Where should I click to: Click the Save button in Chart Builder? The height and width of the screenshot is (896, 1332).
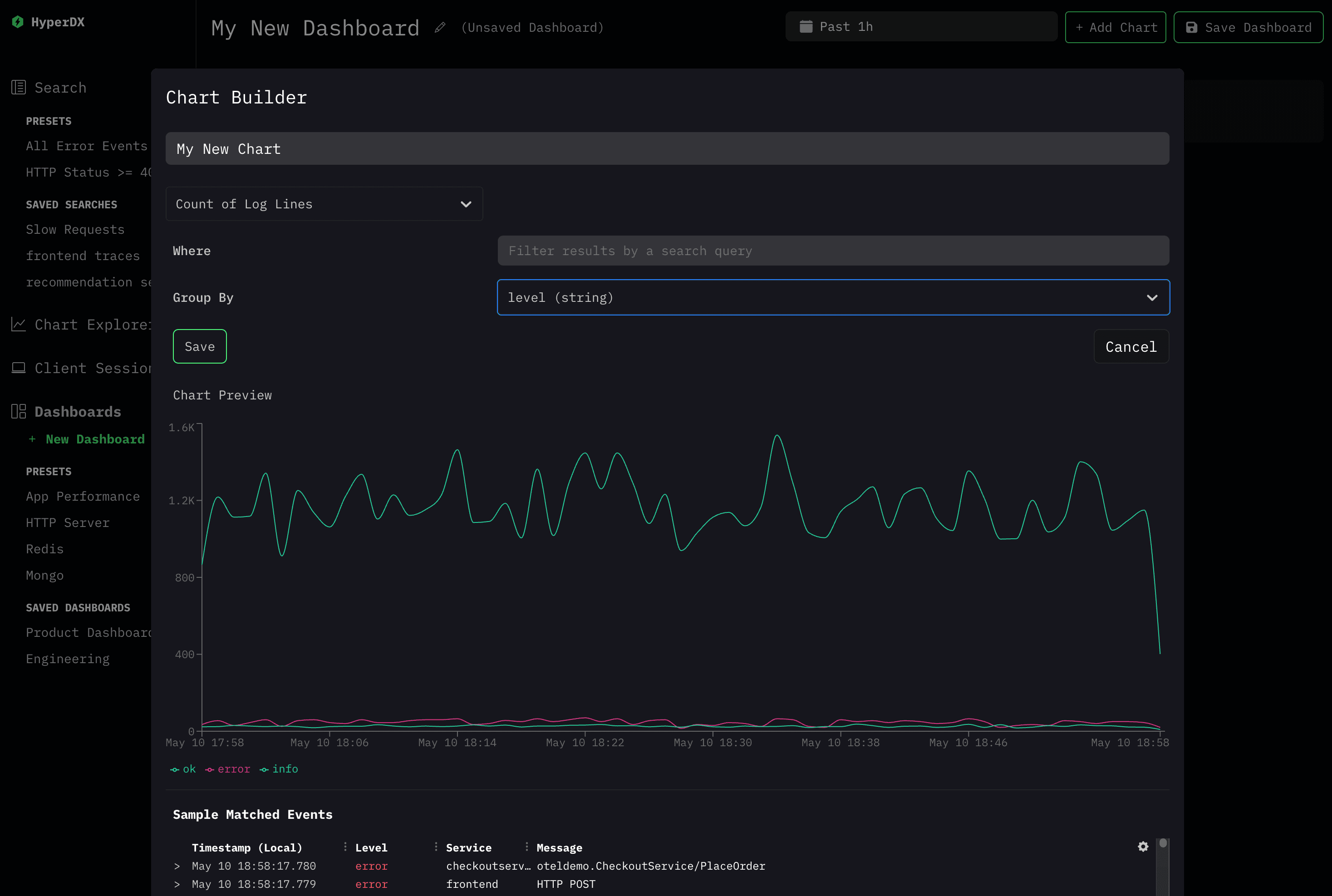pos(199,346)
